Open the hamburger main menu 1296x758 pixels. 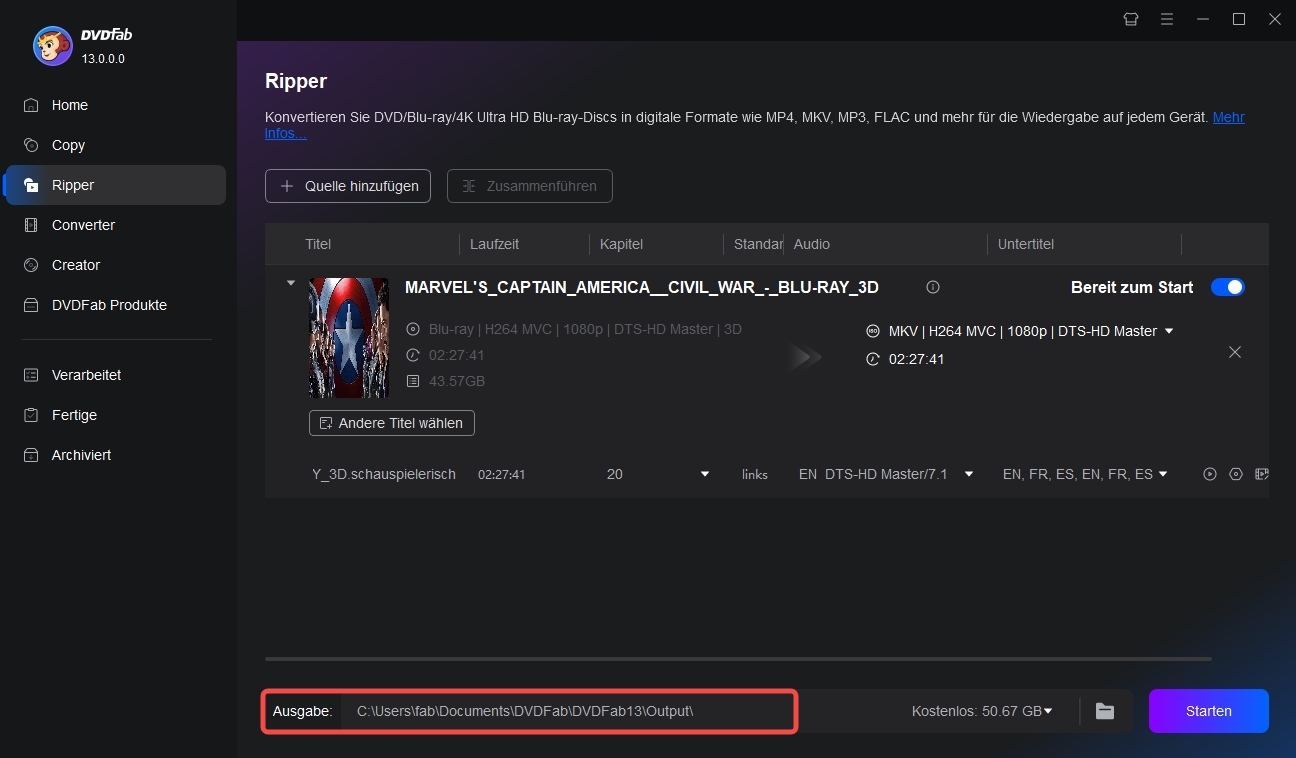1167,19
